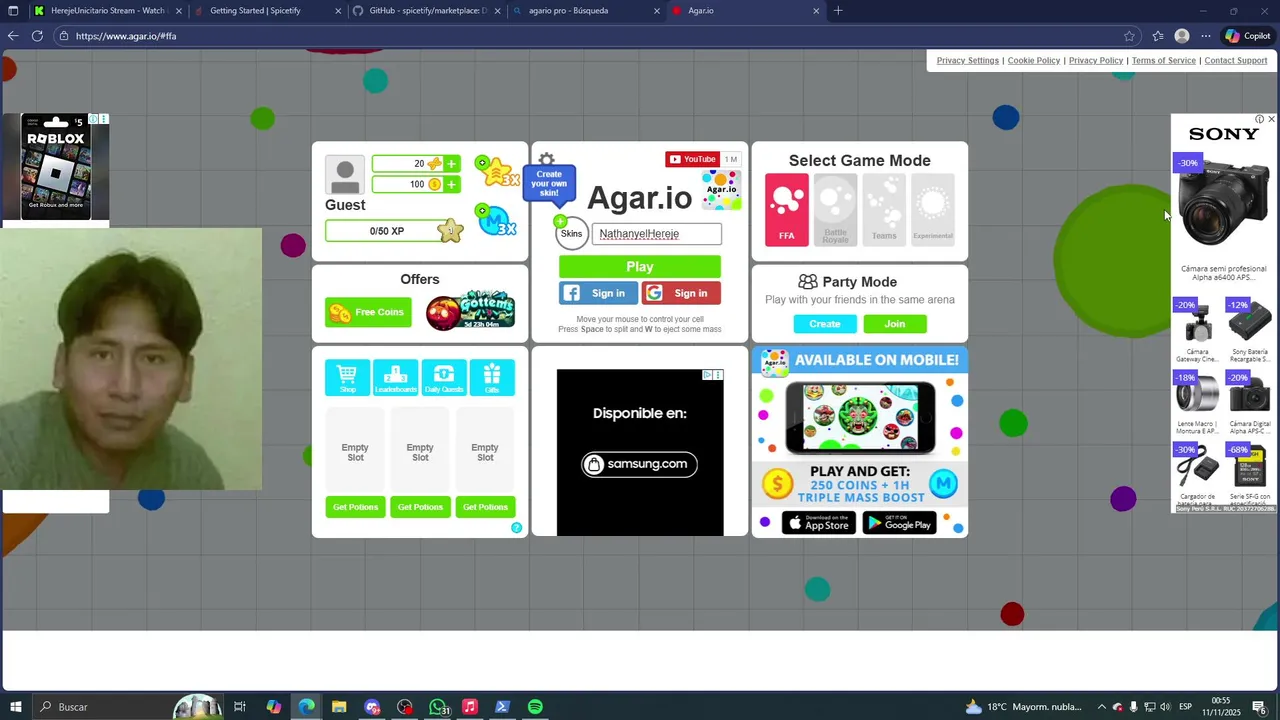
Task: Click the plus next to 100 coins
Action: (451, 184)
